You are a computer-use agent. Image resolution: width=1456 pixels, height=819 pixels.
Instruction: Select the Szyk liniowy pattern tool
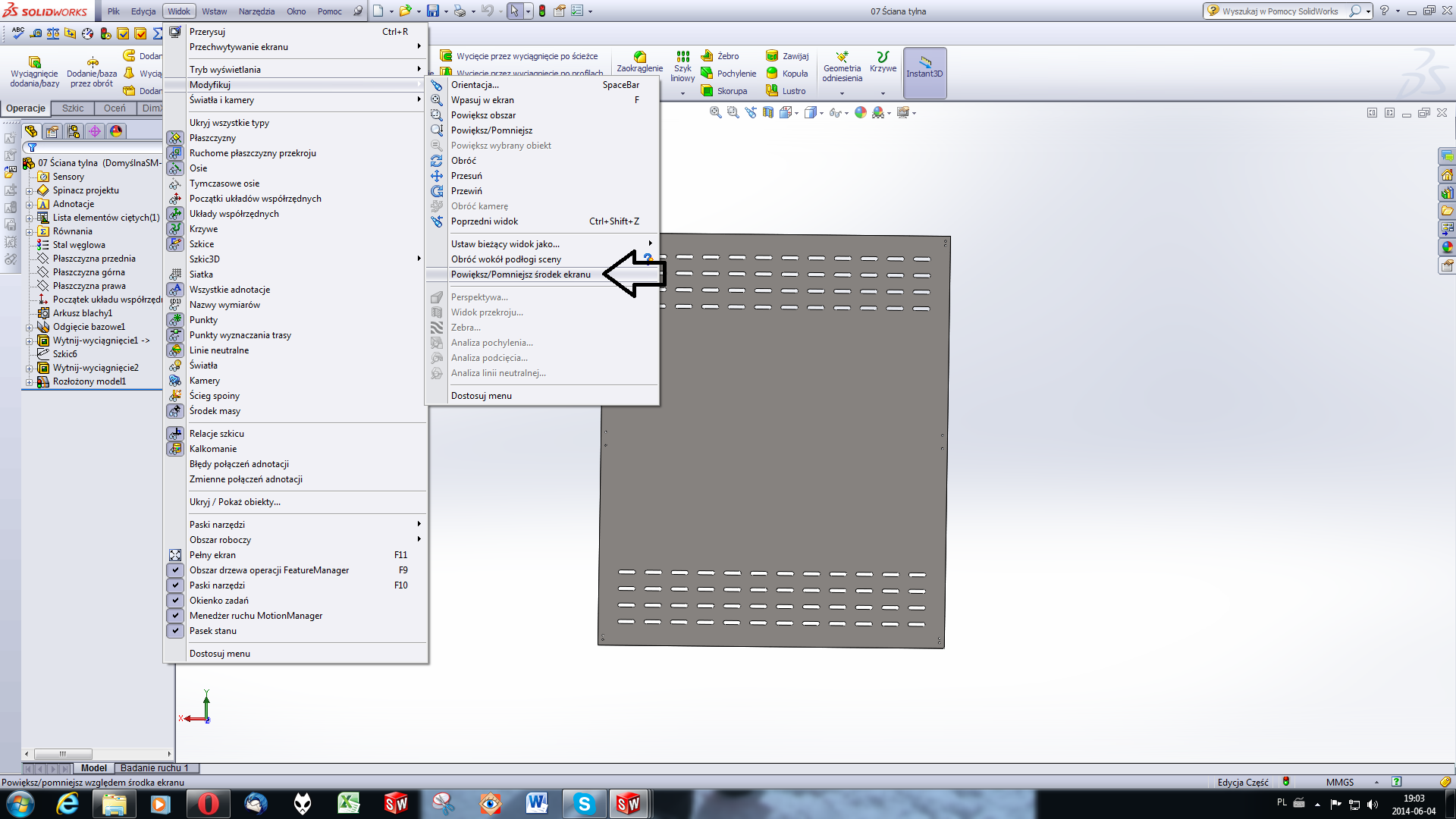[x=682, y=67]
